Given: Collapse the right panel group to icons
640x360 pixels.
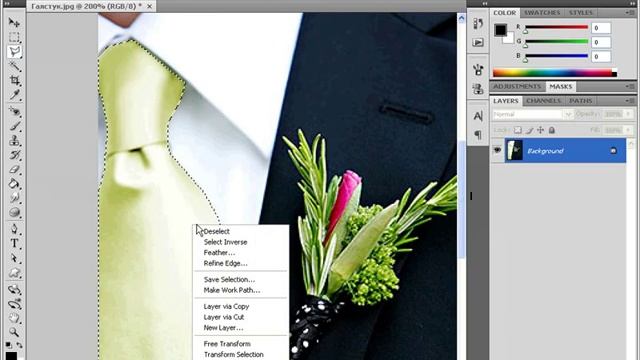Looking at the screenshot, I should tap(632, 3).
